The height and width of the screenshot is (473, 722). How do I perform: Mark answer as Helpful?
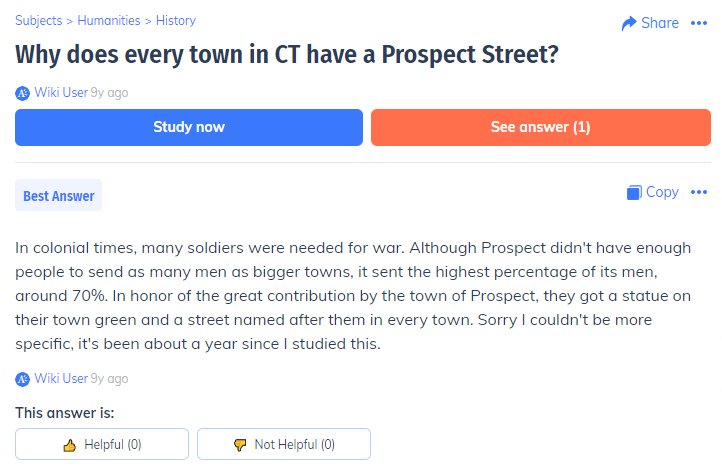[102, 444]
